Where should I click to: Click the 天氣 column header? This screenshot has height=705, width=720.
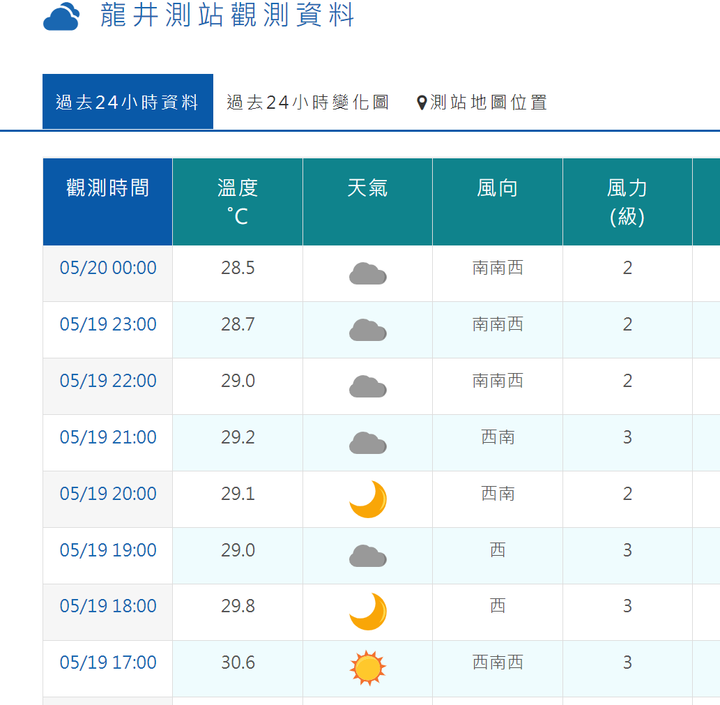(x=367, y=202)
